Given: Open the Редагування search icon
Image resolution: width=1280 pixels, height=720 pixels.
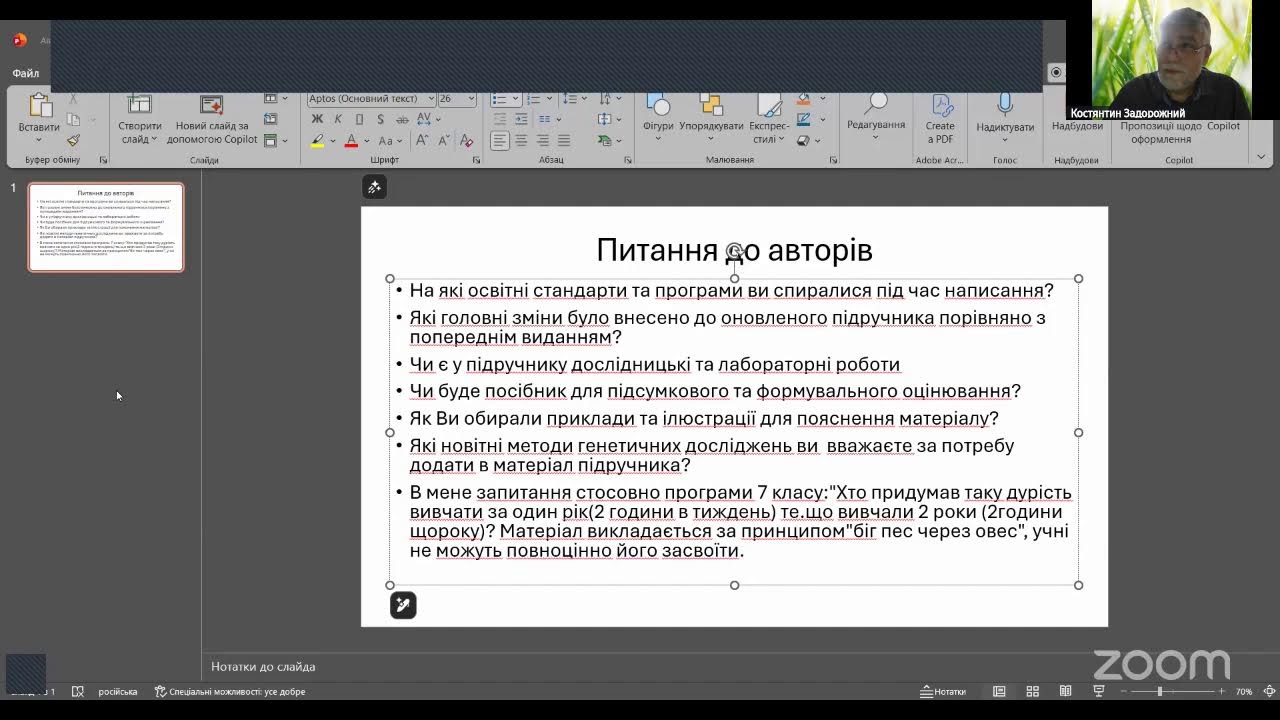Looking at the screenshot, I should click(x=876, y=103).
